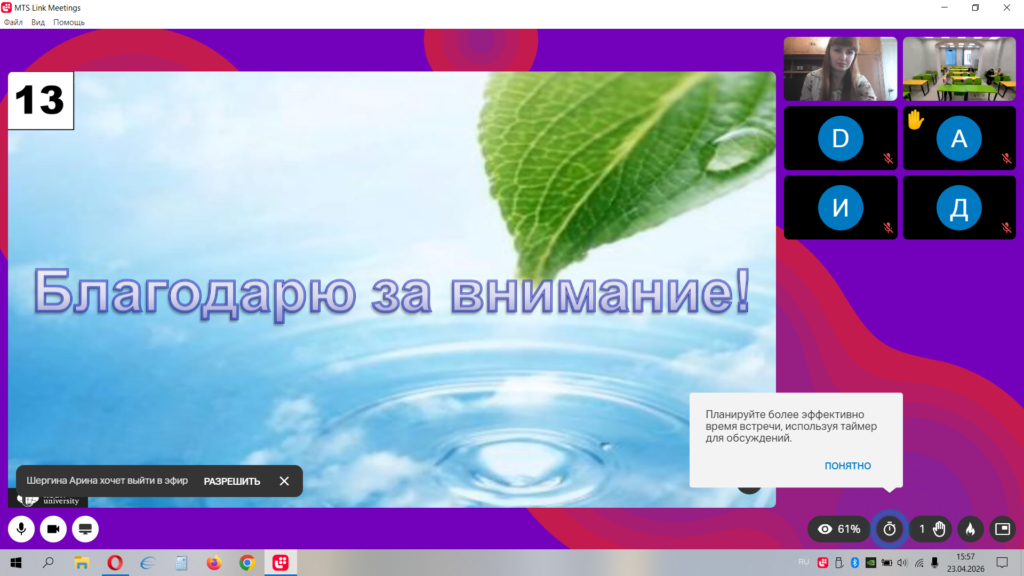Open the Помощь menu
The height and width of the screenshot is (576, 1024).
point(69,22)
